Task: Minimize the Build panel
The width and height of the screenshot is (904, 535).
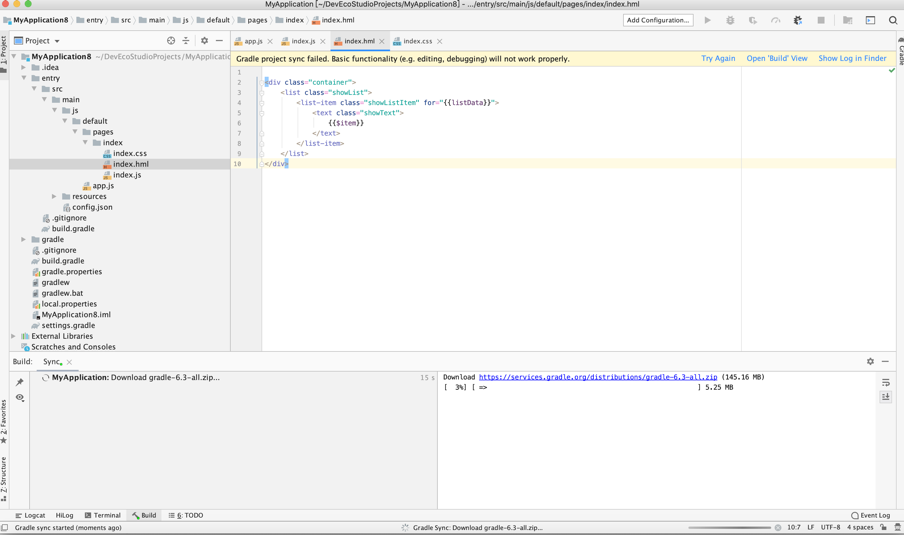Action: pos(885,361)
